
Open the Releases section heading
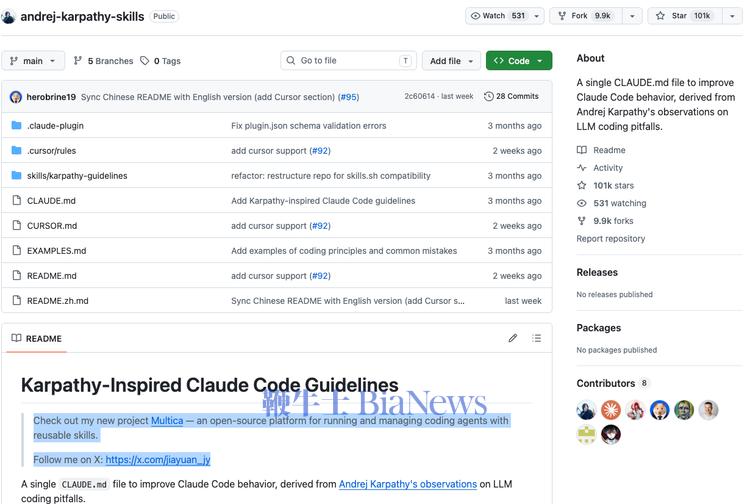(x=597, y=273)
